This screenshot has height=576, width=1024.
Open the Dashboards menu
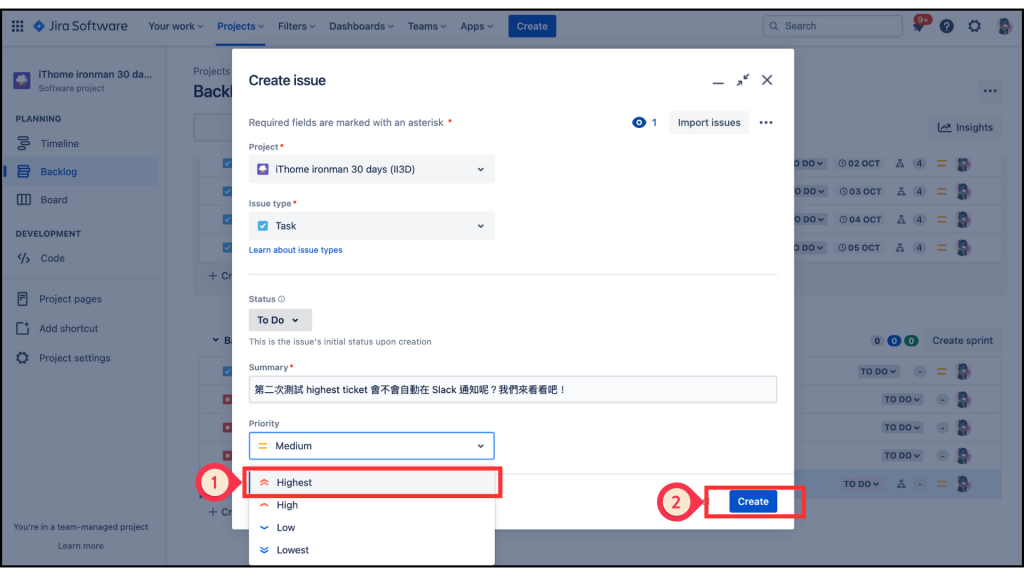361,26
